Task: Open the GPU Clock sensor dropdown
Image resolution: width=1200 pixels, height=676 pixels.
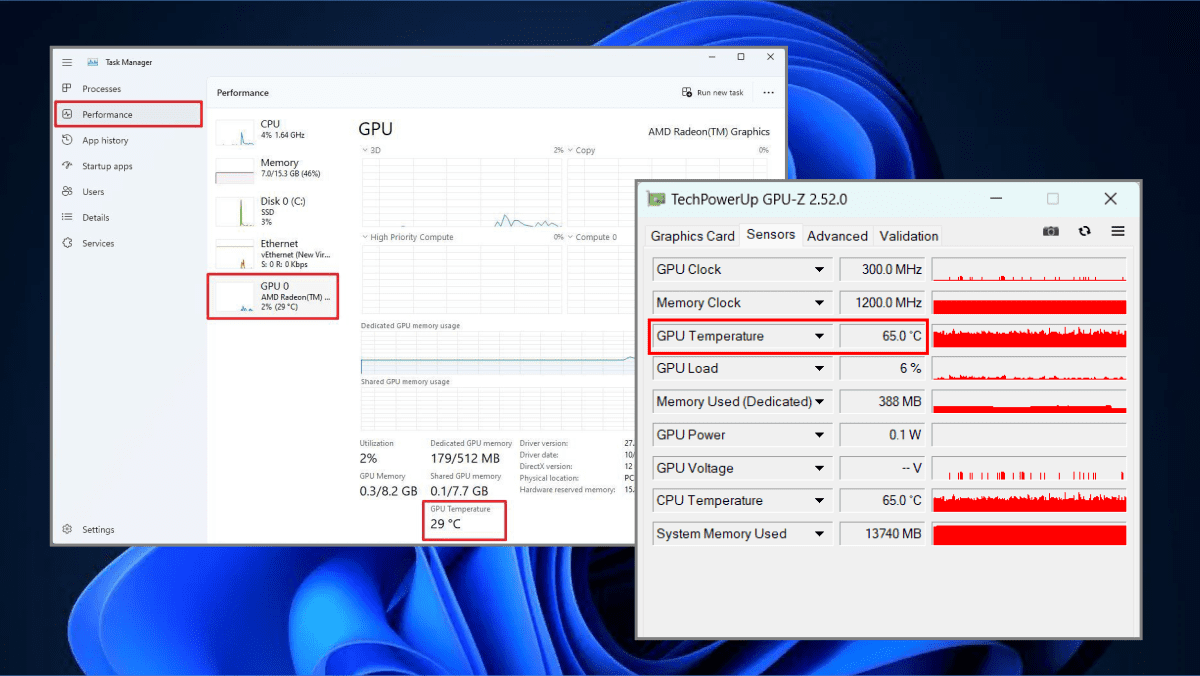Action: click(818, 269)
